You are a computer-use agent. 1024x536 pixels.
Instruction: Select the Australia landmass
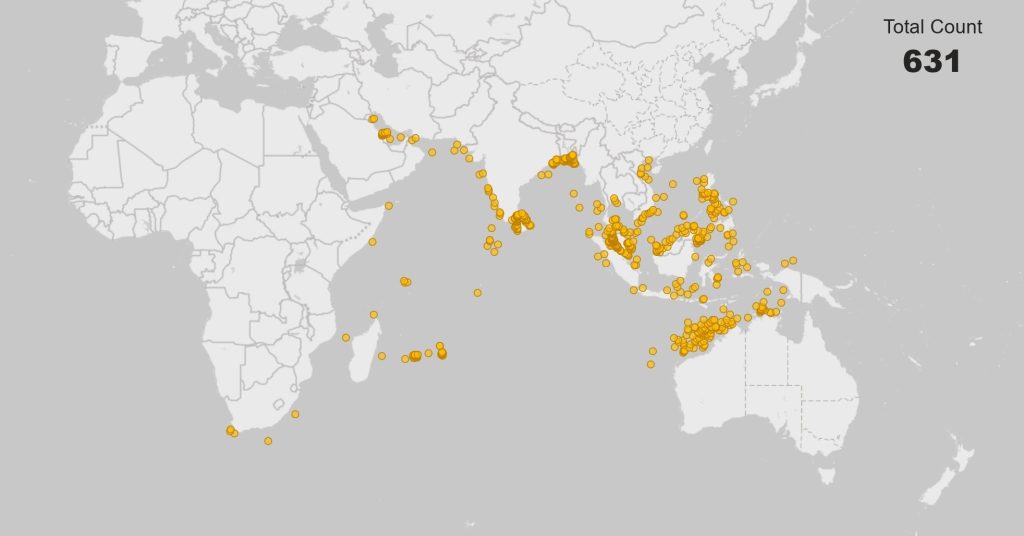(x=770, y=380)
